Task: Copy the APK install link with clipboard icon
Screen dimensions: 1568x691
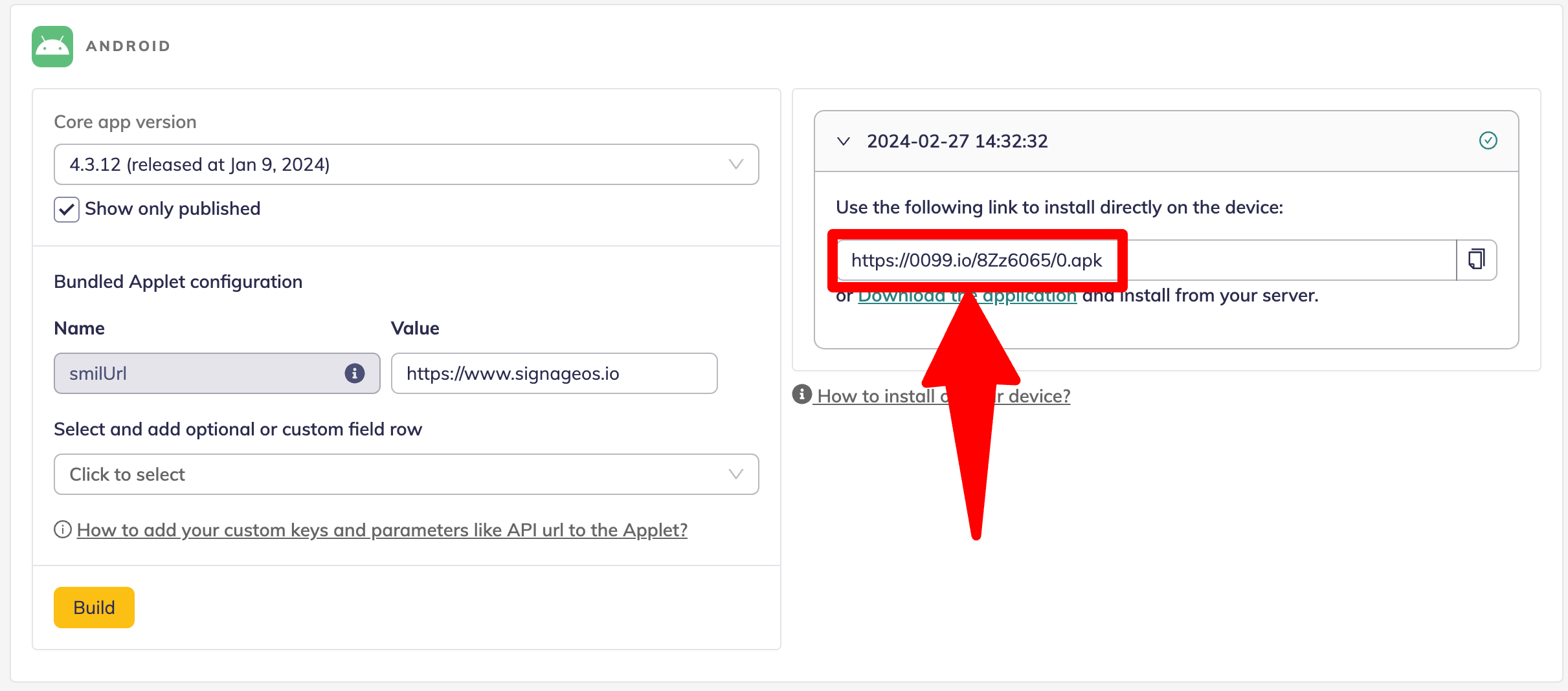Action: (1476, 260)
